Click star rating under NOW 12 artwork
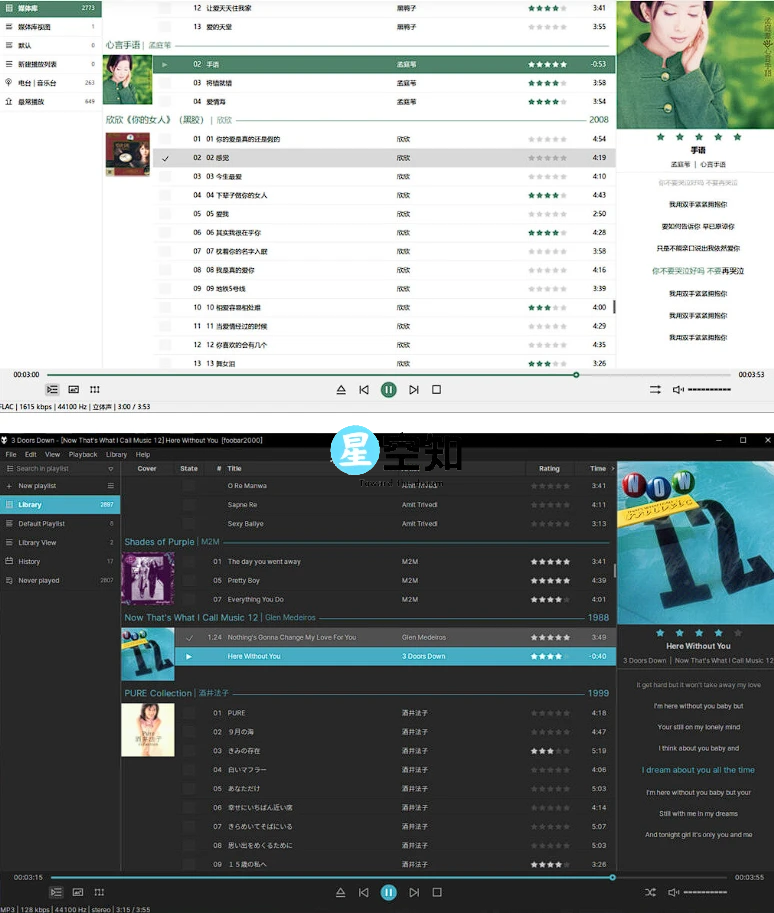The height and width of the screenshot is (913, 774). coord(699,633)
